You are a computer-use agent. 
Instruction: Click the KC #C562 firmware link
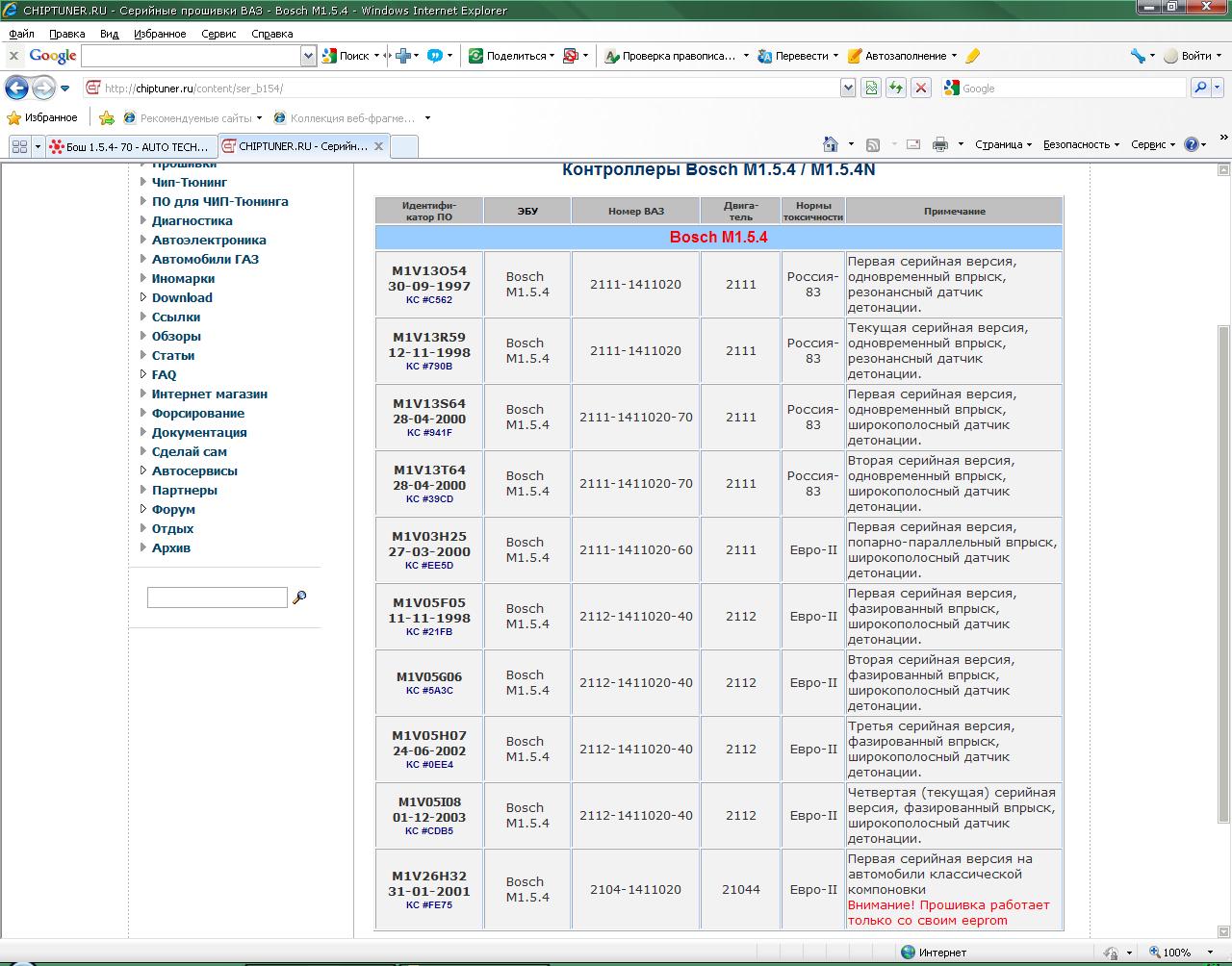click(429, 300)
